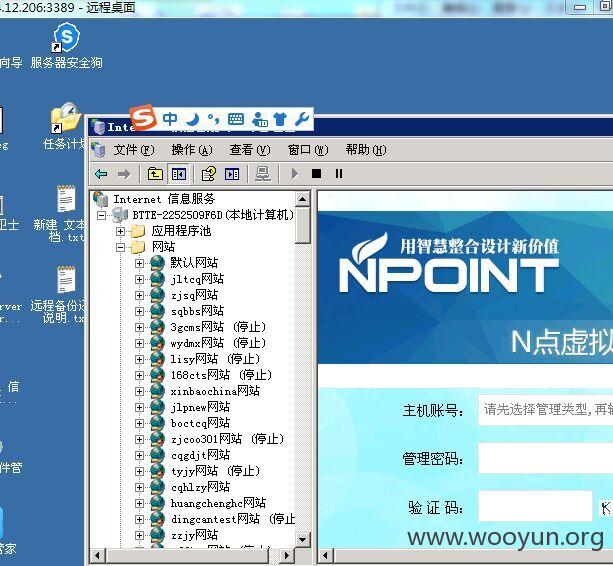Click the properties toolbar icon

click(208, 174)
